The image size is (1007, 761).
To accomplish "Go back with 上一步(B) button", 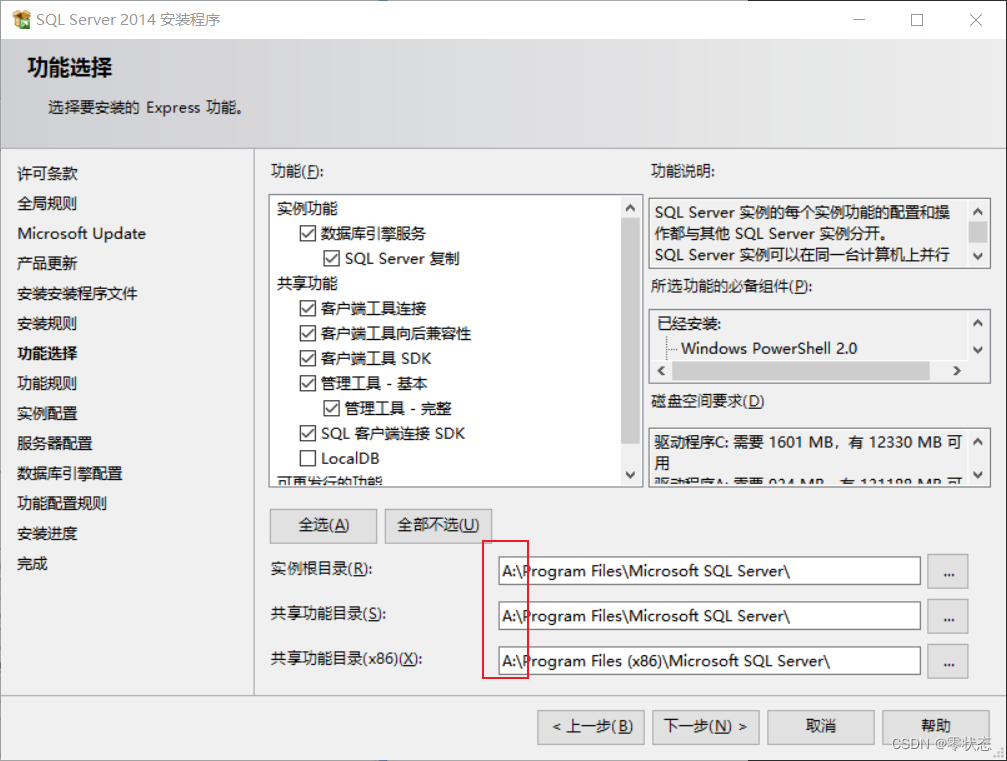I will [591, 727].
